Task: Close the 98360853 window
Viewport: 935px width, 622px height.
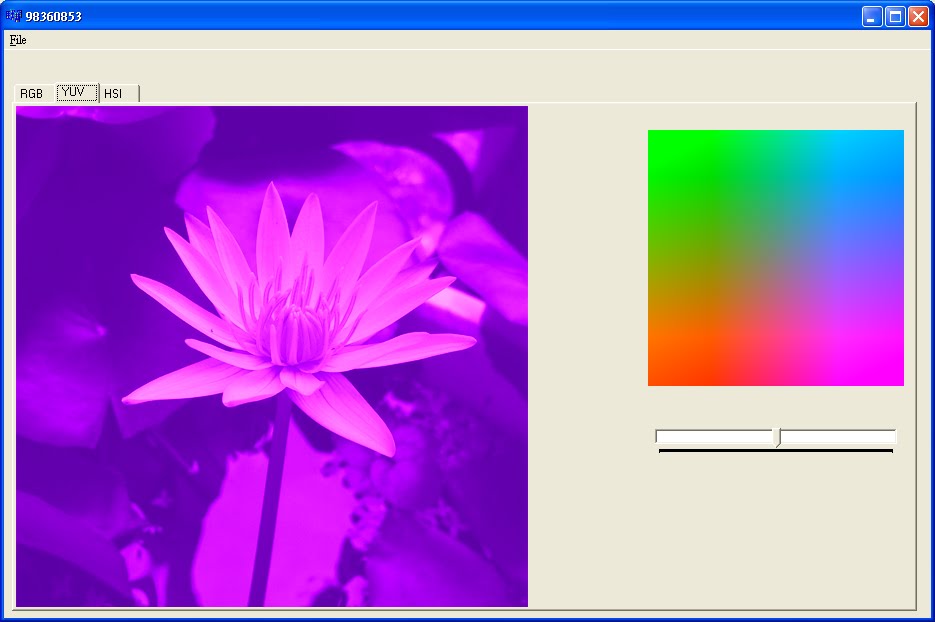Action: coord(918,17)
